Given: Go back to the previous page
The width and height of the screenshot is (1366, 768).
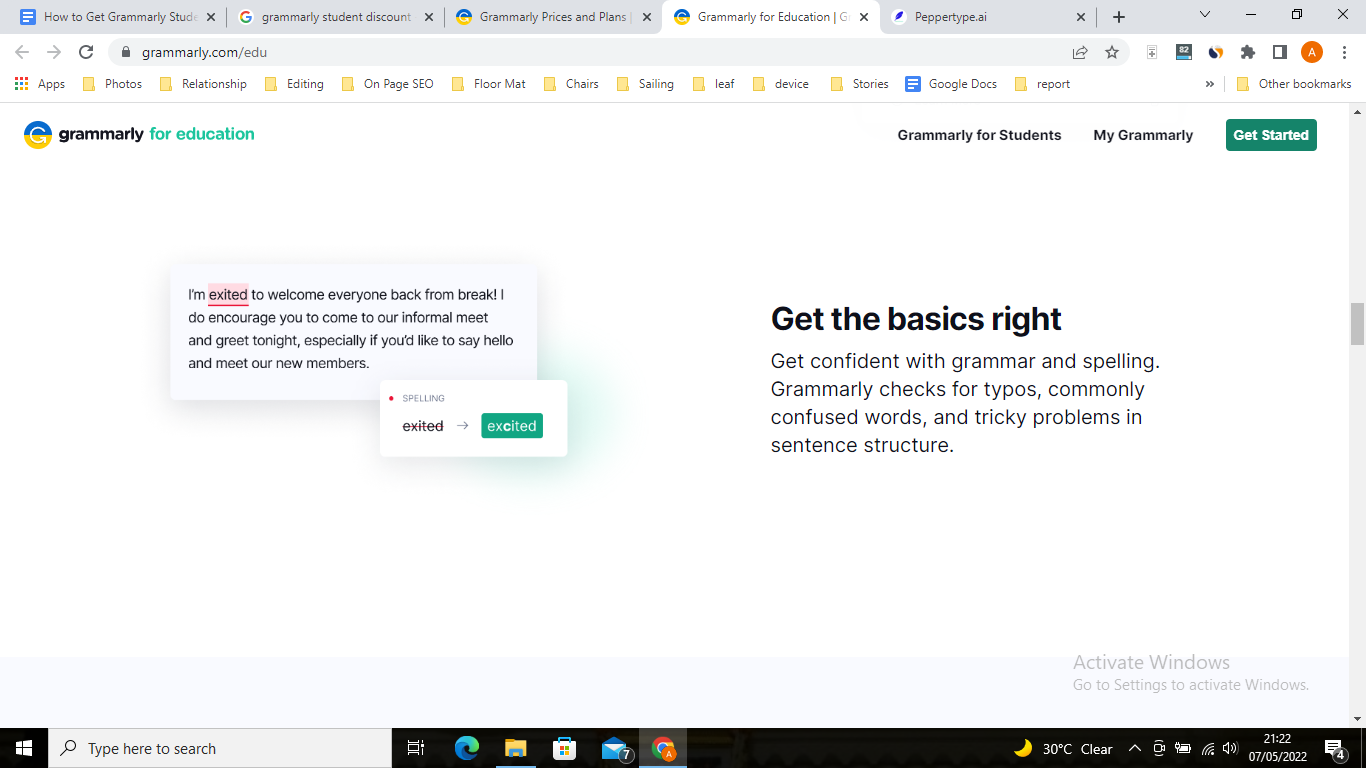Looking at the screenshot, I should pyautogui.click(x=22, y=52).
